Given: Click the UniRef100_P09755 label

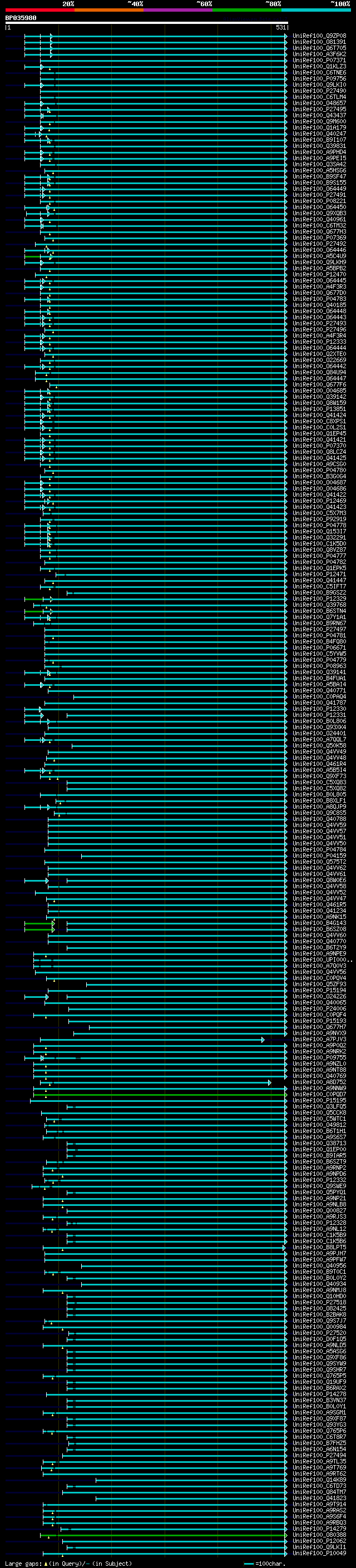Looking at the screenshot, I should tap(319, 1058).
